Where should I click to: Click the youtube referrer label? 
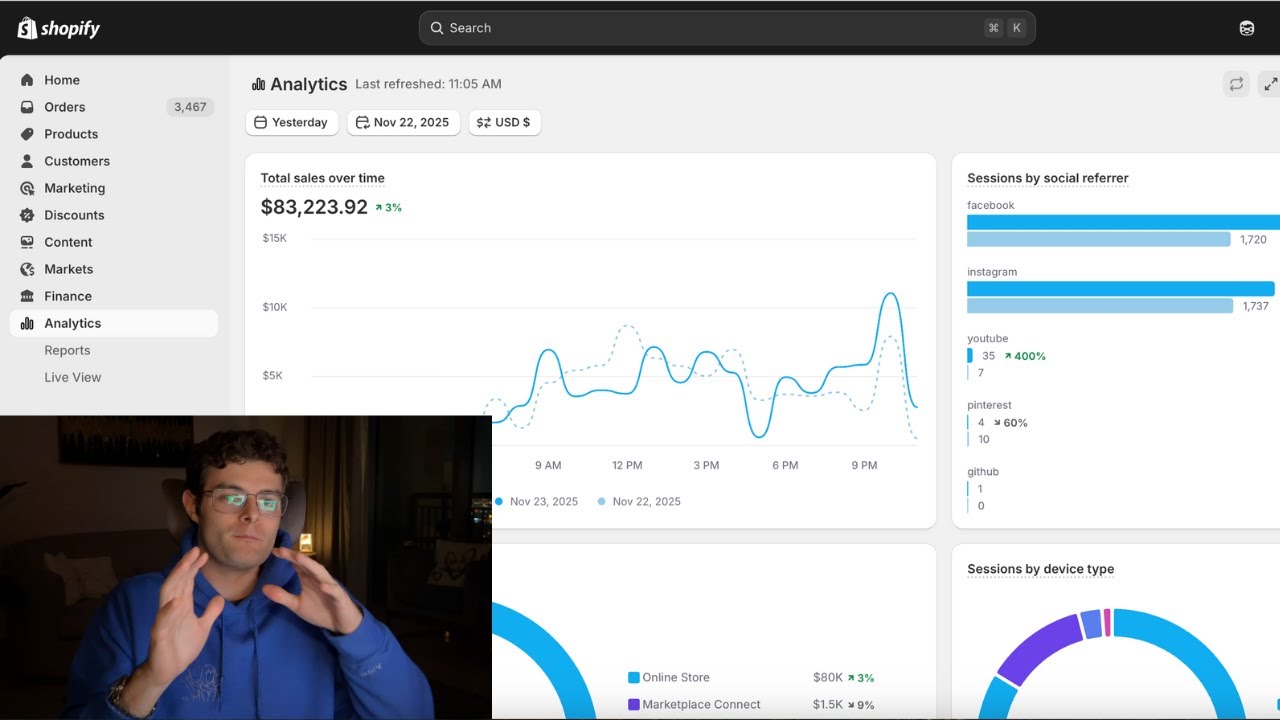point(987,339)
